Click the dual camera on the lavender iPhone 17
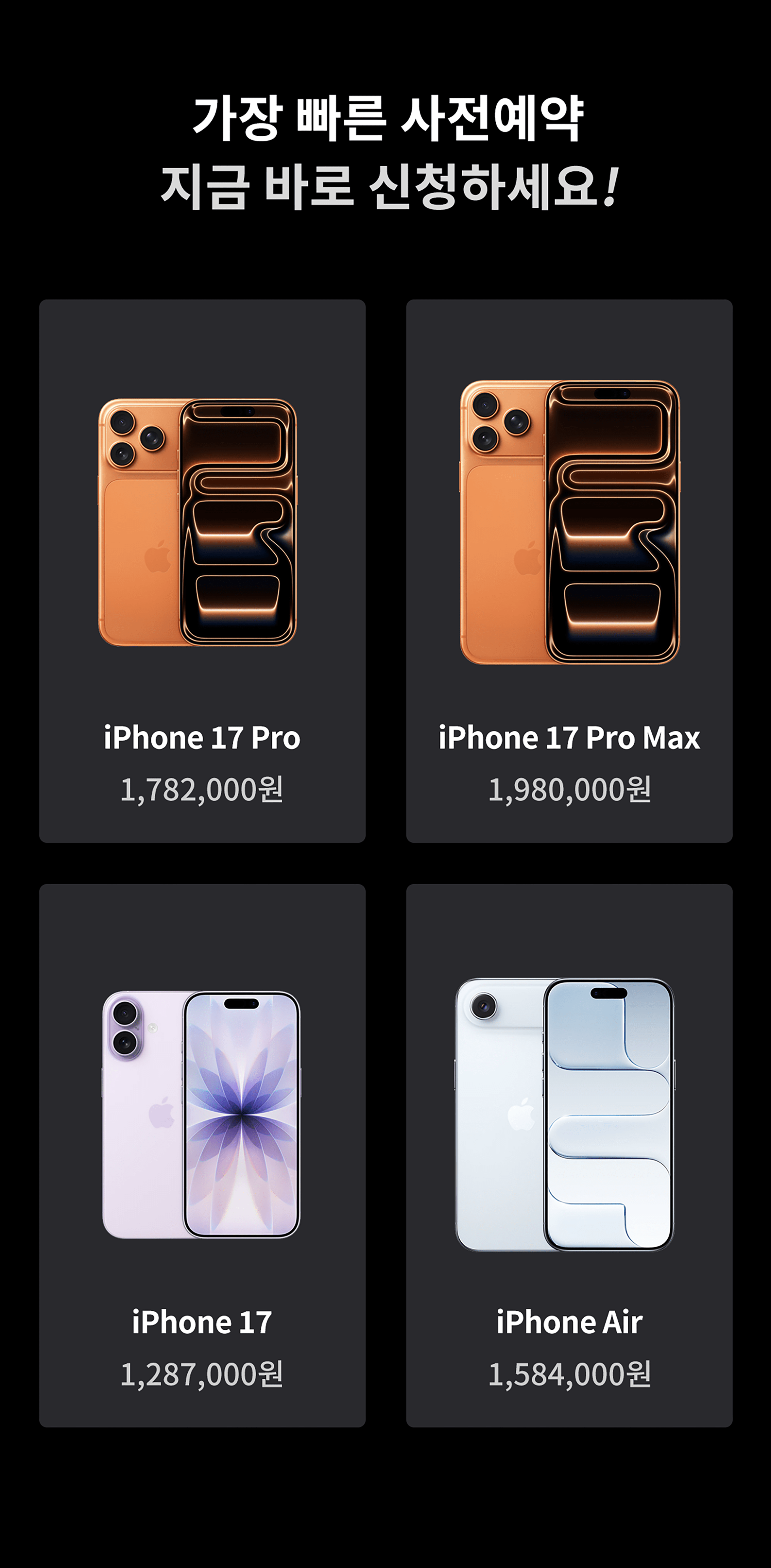Image resolution: width=771 pixels, height=1568 pixels. point(125,1028)
